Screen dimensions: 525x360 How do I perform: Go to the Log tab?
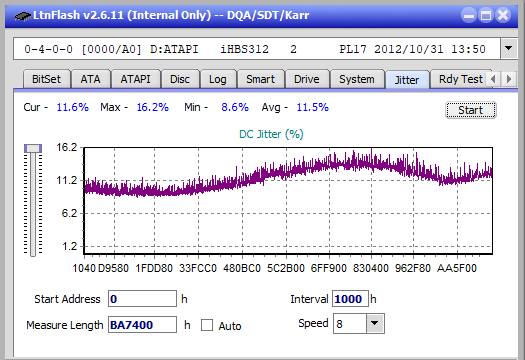218,79
